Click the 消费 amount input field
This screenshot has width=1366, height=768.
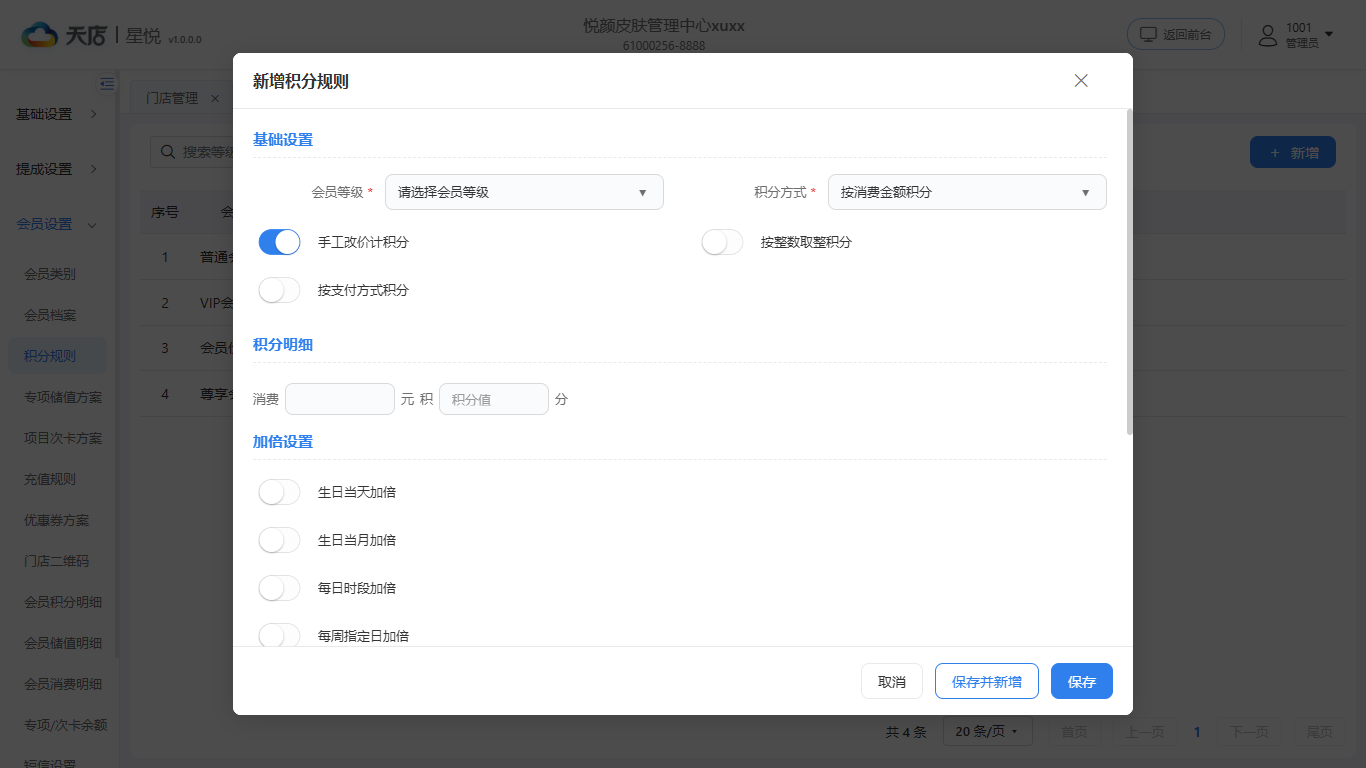point(340,399)
